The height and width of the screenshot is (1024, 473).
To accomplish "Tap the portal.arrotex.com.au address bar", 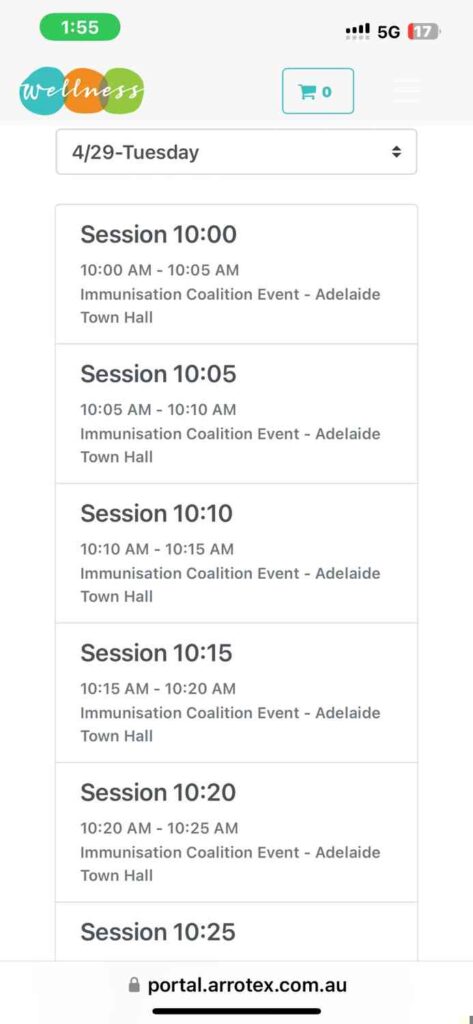I will coord(236,984).
